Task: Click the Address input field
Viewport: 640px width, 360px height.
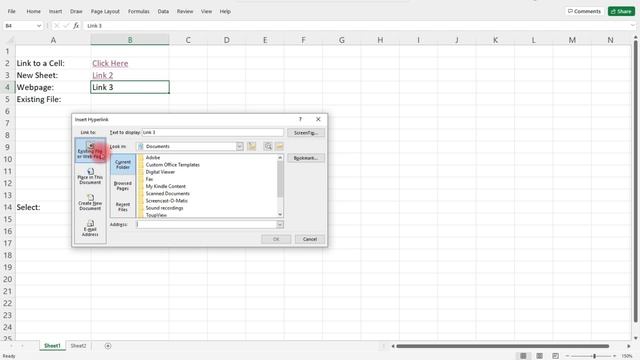Action: (x=207, y=224)
